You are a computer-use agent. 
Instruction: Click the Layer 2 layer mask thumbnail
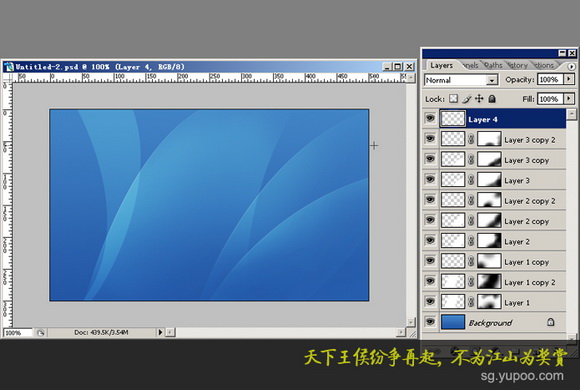tap(489, 241)
